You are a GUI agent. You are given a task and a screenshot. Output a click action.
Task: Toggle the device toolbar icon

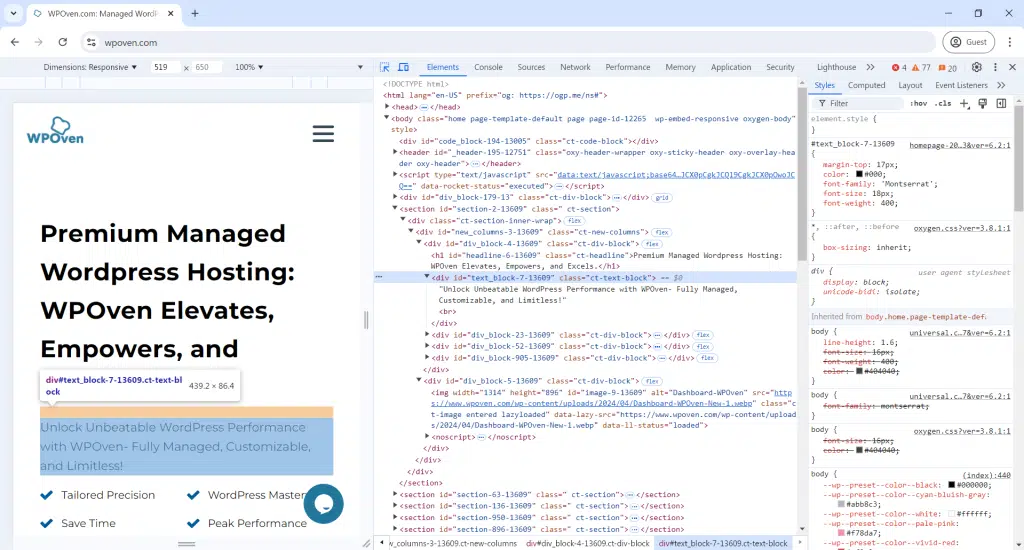[402, 67]
